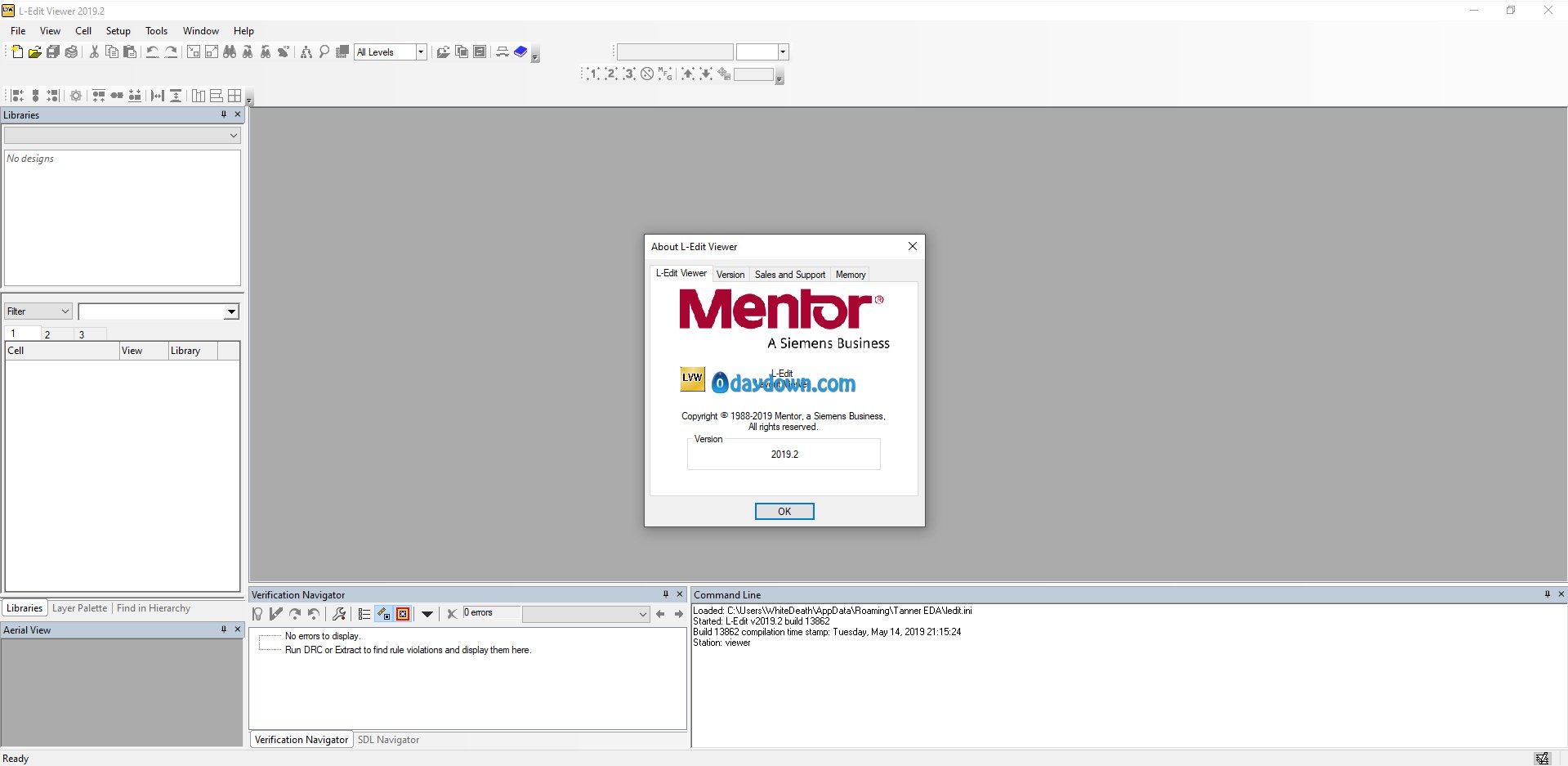Switch to the Version tab in About dialog
Image resolution: width=1568 pixels, height=766 pixels.
click(x=730, y=275)
